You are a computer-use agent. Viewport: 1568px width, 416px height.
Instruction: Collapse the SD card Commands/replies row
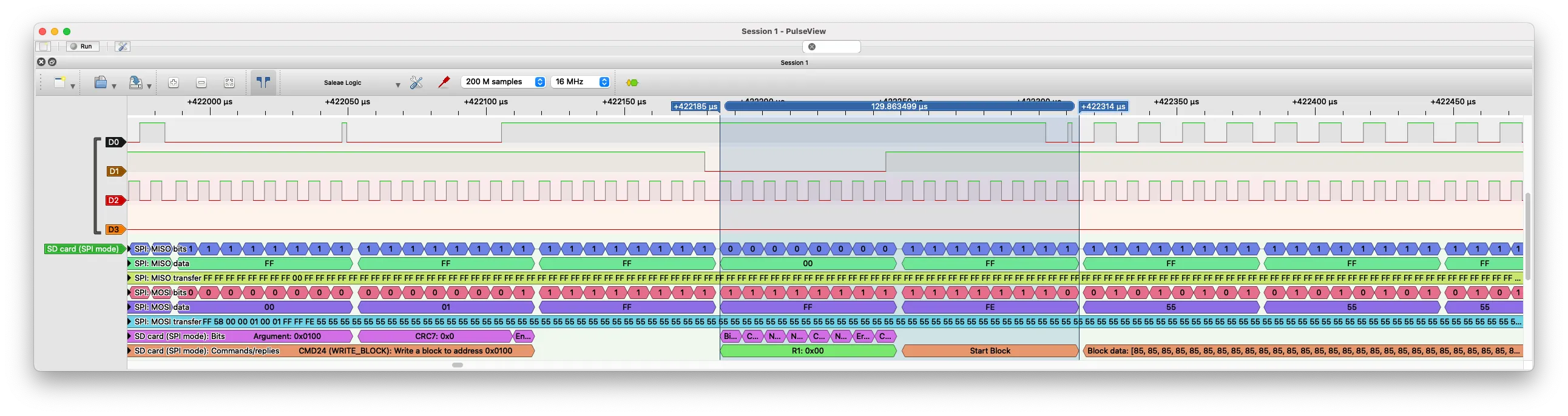(130, 351)
